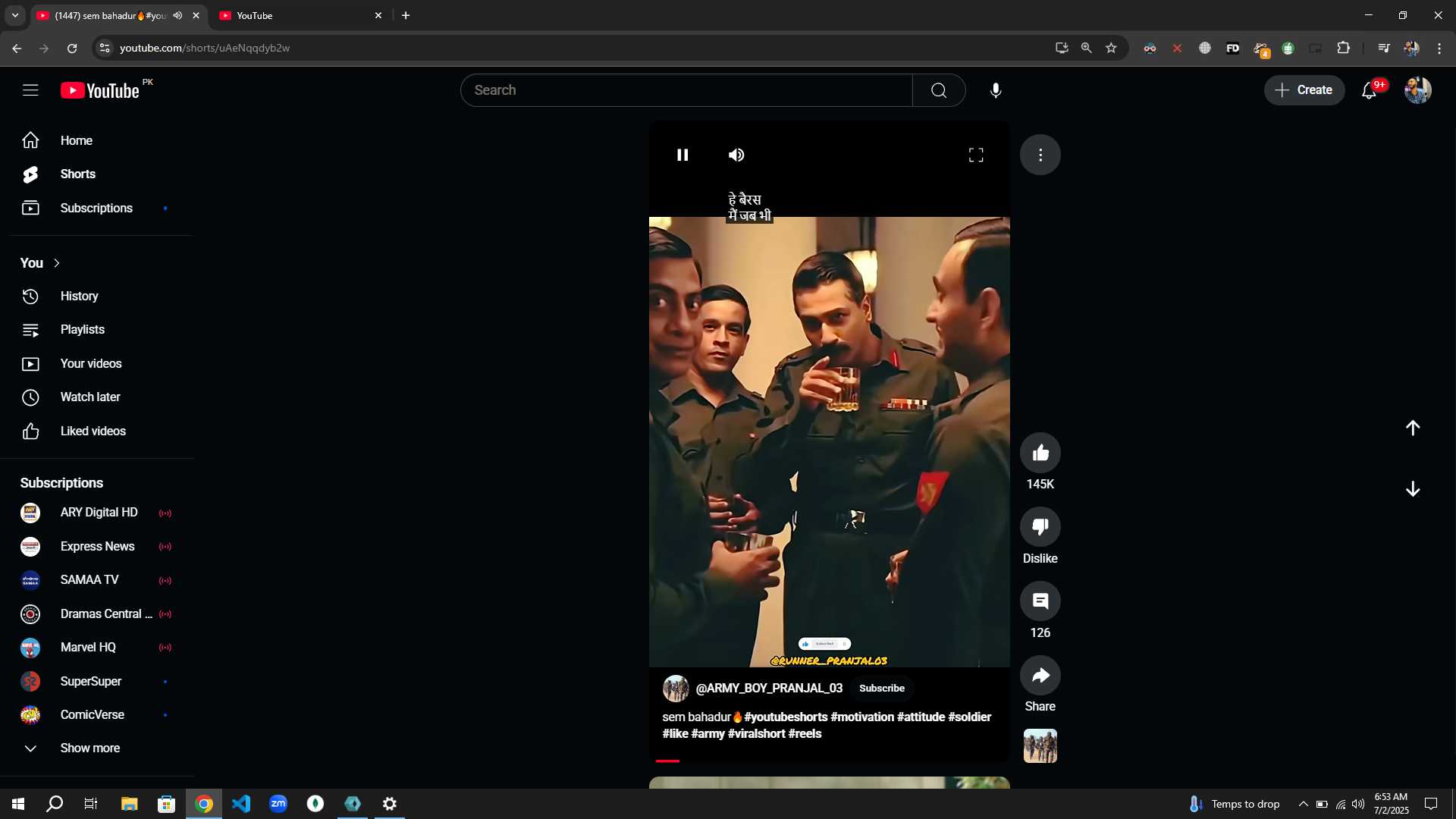
Task: Click the search magnifier button
Action: point(939,90)
